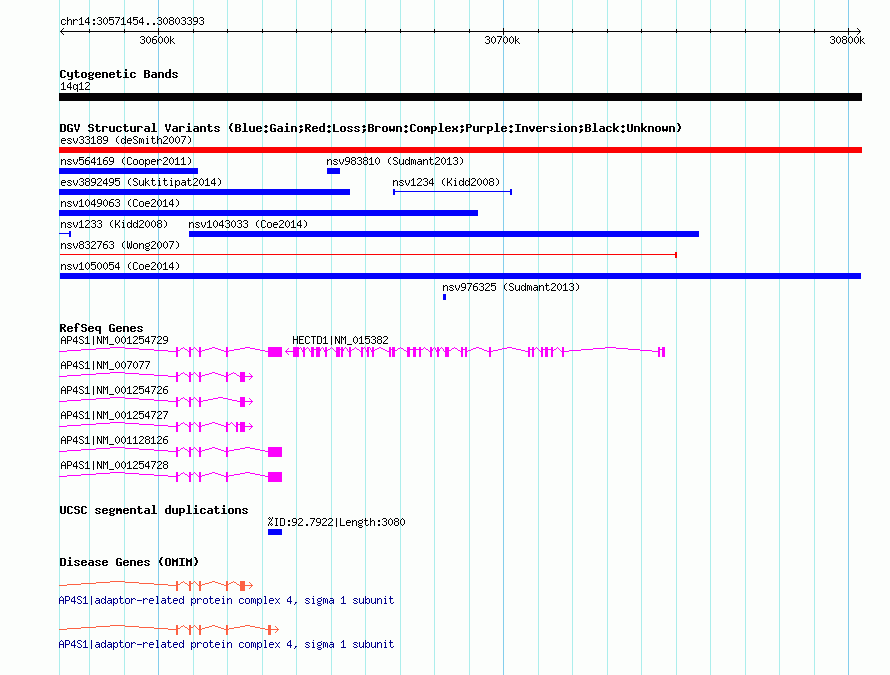Click the black 14q12 cytogenetic band bar
Screen dimensions: 890x675
click(460, 97)
